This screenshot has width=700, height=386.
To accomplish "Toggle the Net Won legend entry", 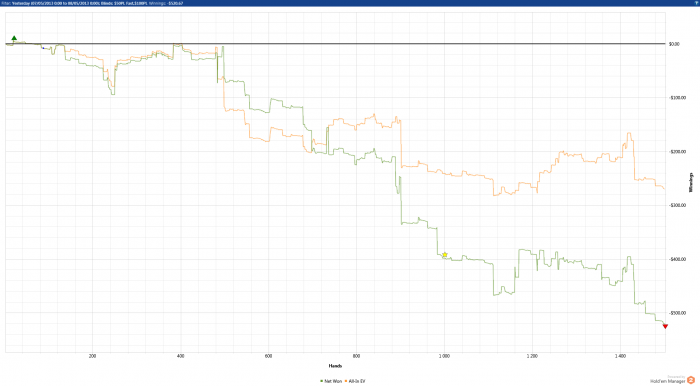I will pyautogui.click(x=331, y=381).
